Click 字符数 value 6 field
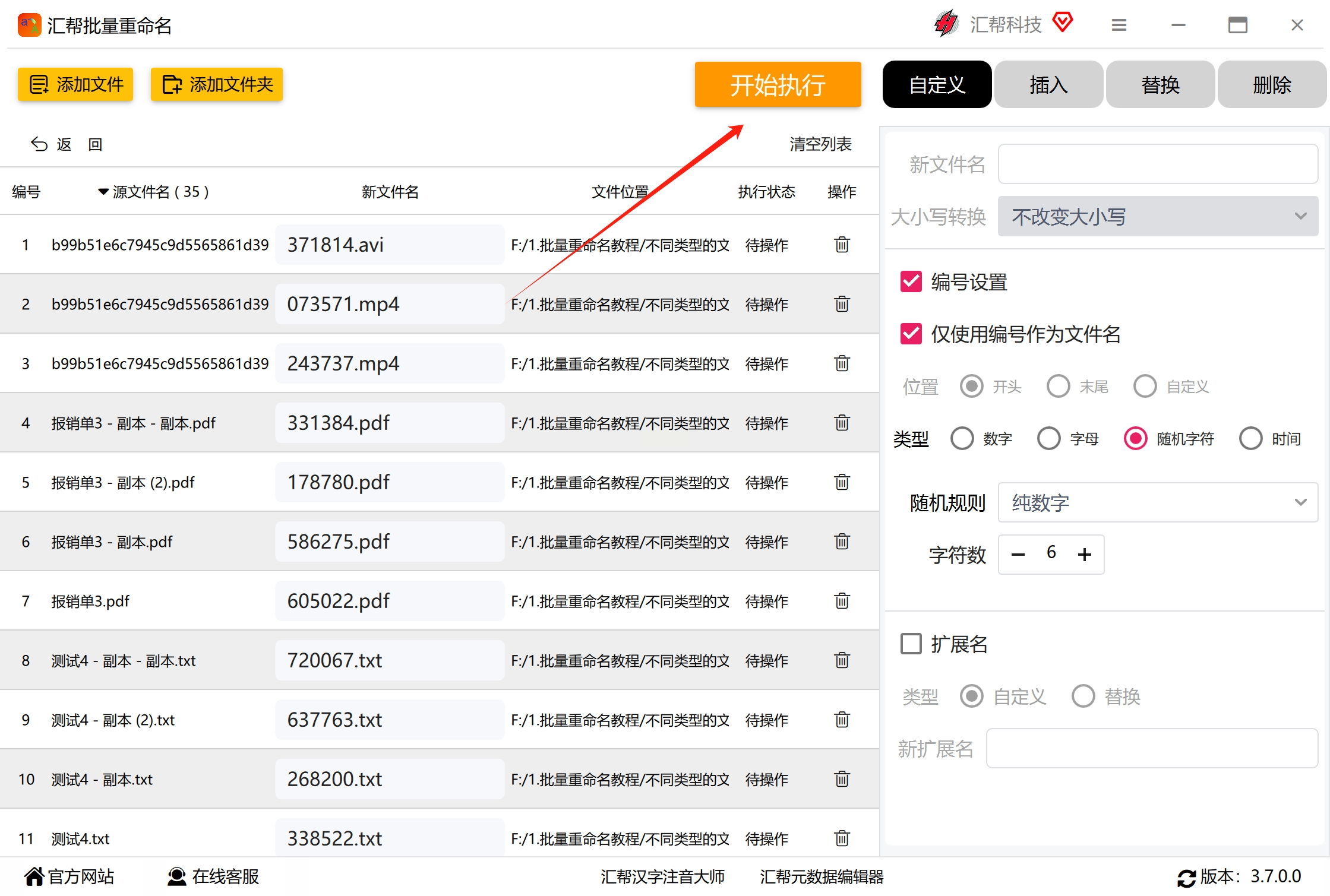The image size is (1330, 896). click(1051, 553)
